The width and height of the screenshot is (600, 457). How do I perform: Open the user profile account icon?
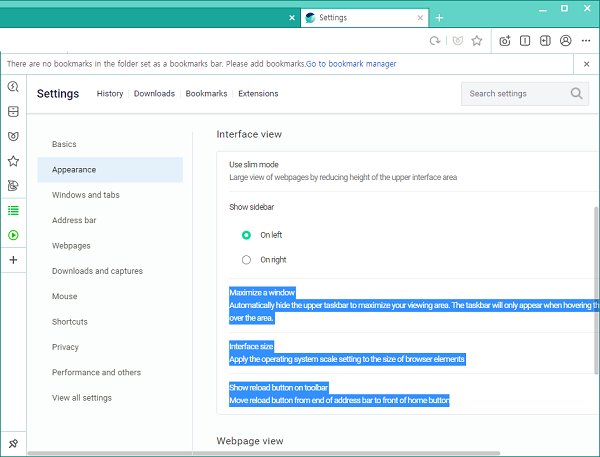(x=566, y=41)
